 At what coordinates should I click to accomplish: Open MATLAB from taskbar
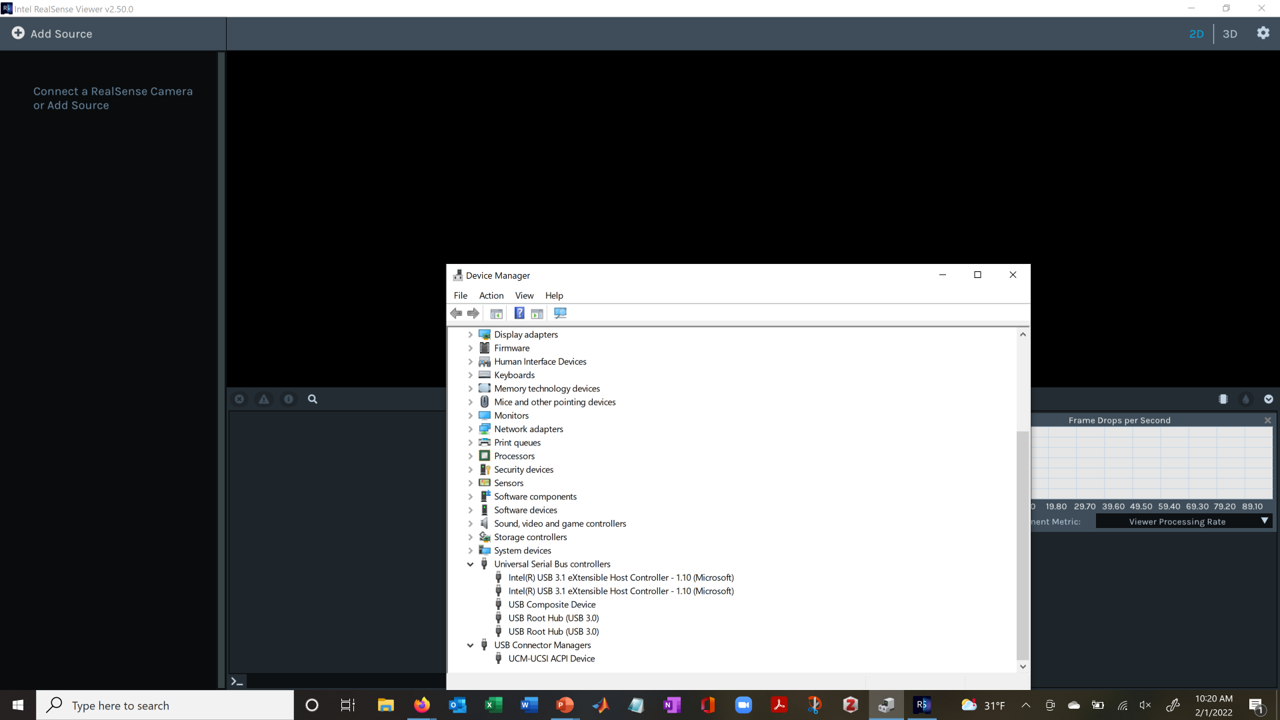600,705
